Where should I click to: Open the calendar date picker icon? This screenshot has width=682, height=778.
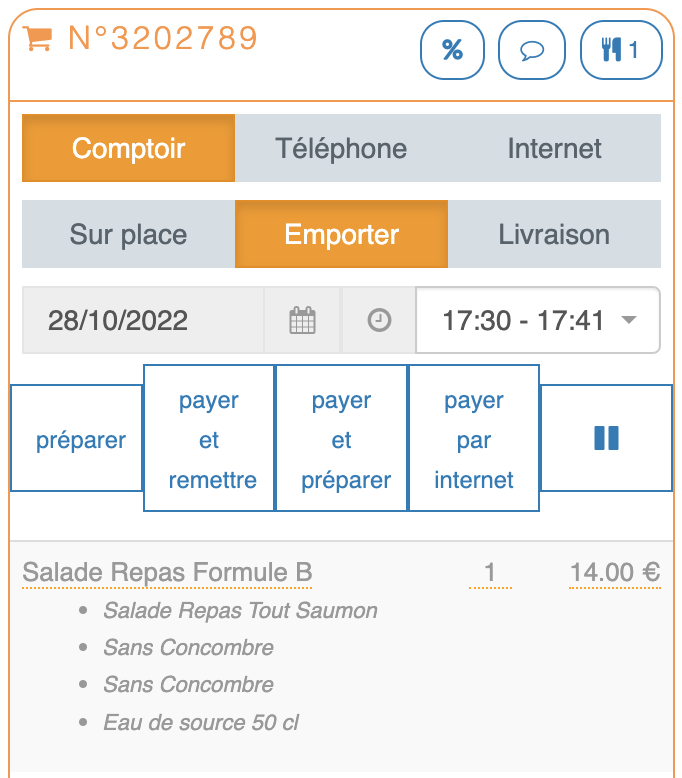pyautogui.click(x=302, y=321)
